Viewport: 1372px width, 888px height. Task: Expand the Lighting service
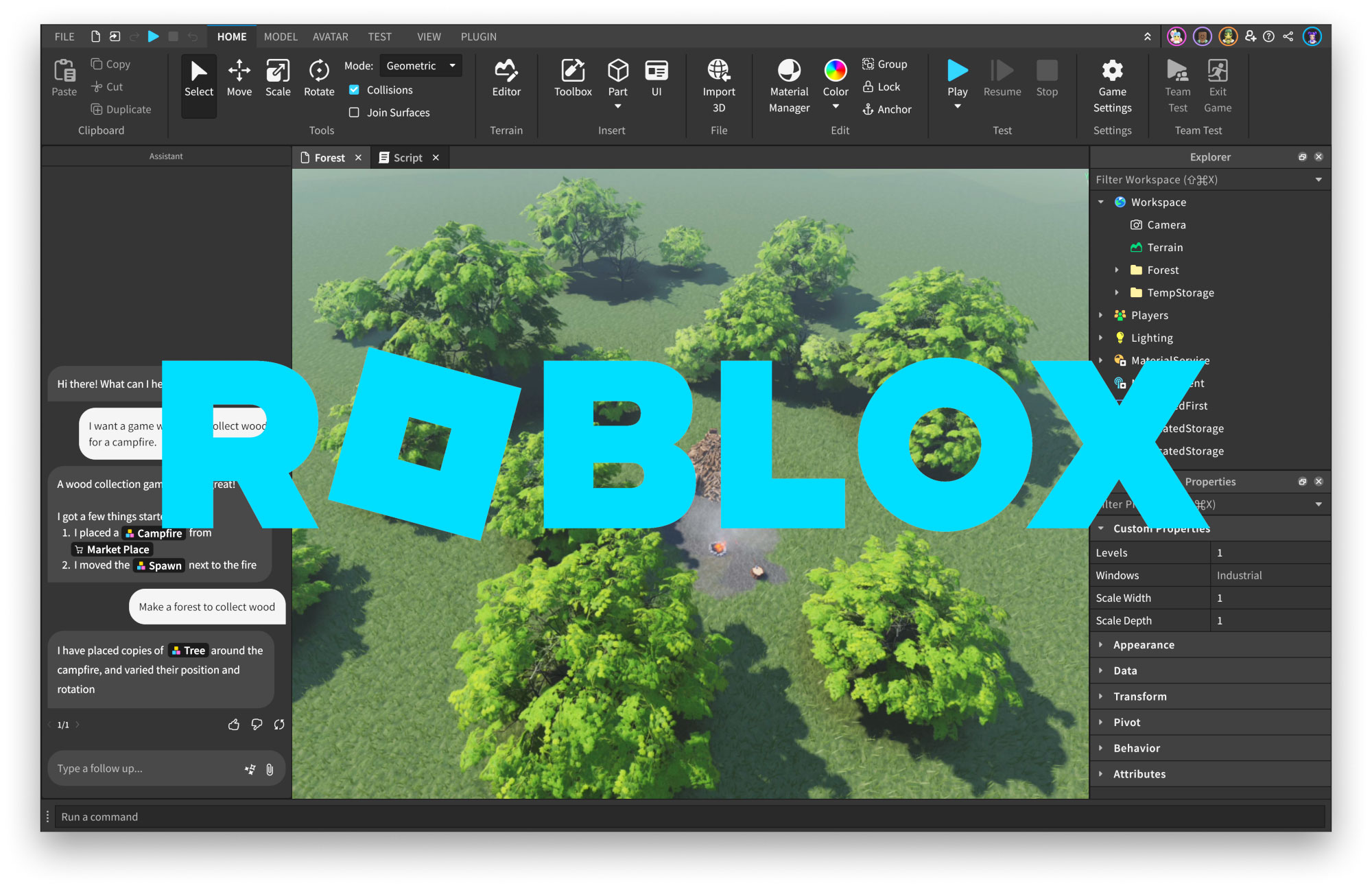[1101, 338]
